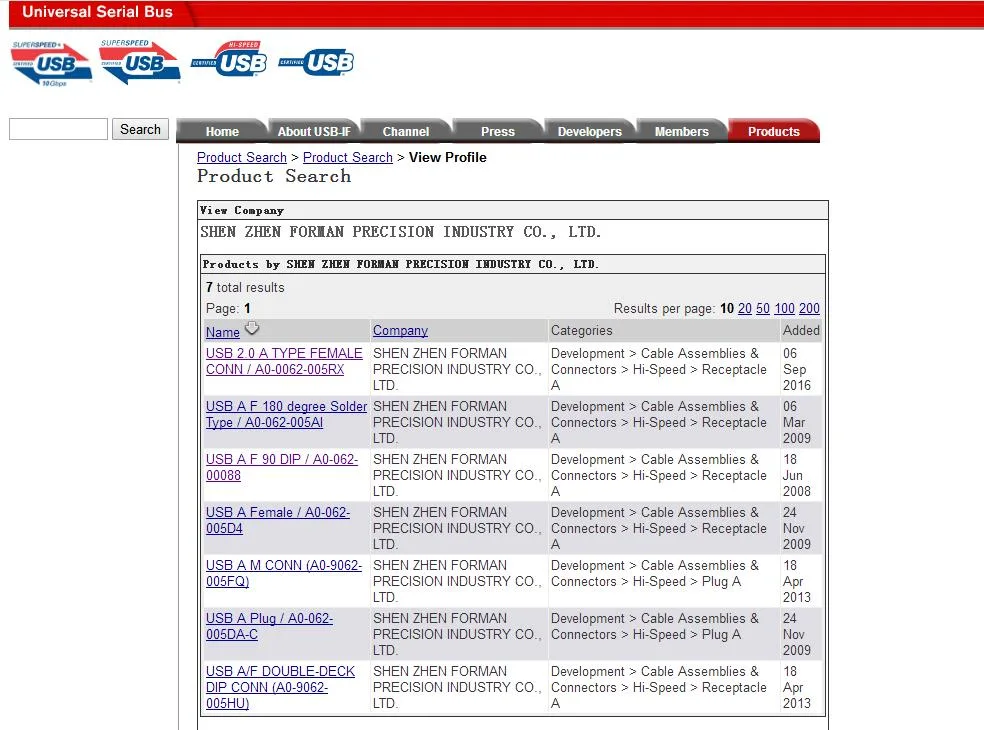Click the SuperSpeed USB 10Gbps logo
Image resolution: width=984 pixels, height=730 pixels.
click(51, 63)
